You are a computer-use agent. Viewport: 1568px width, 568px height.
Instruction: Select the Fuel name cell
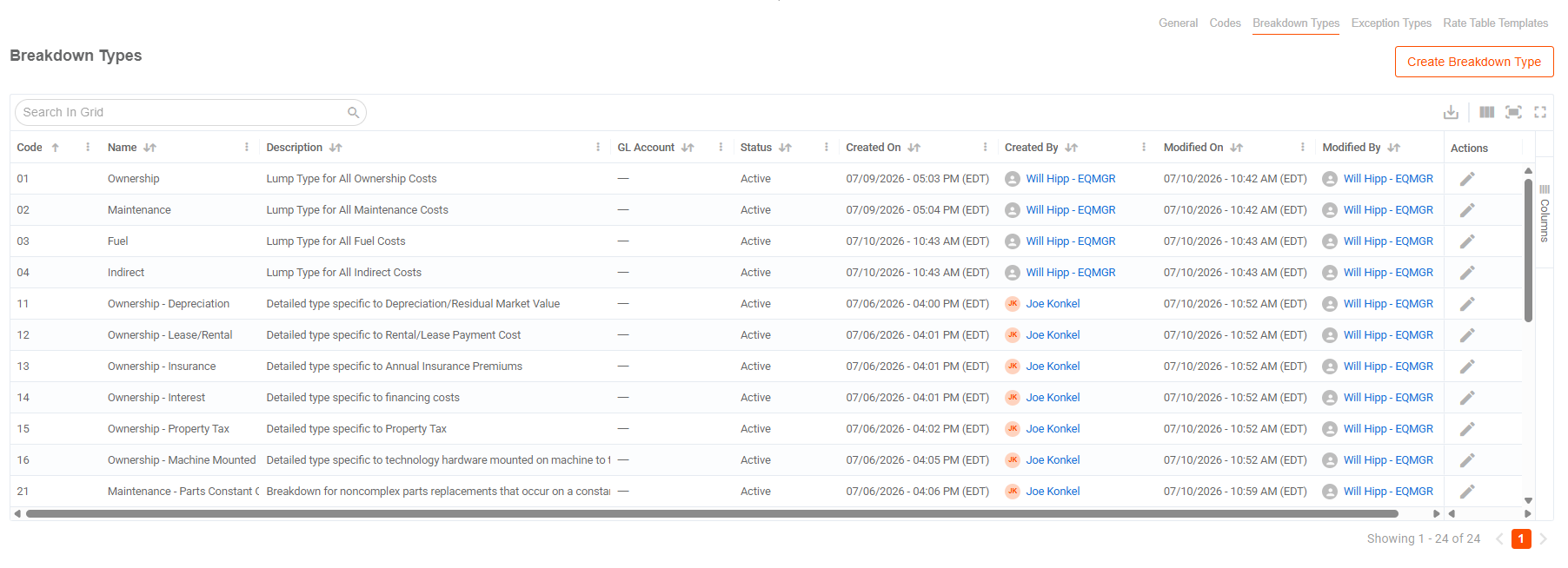click(x=117, y=241)
